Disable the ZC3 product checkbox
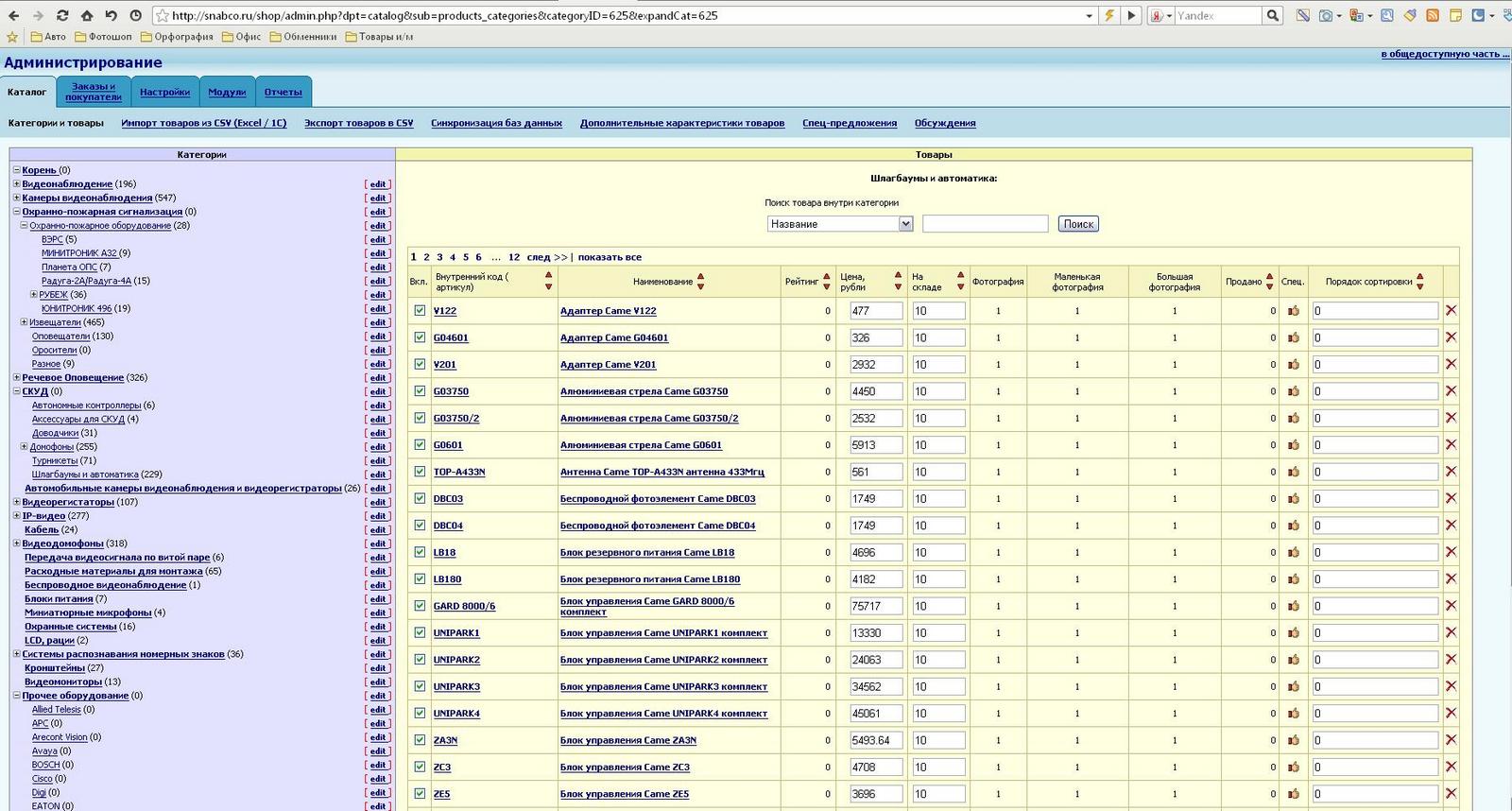Screen dimensions: 1512x811 (420, 767)
